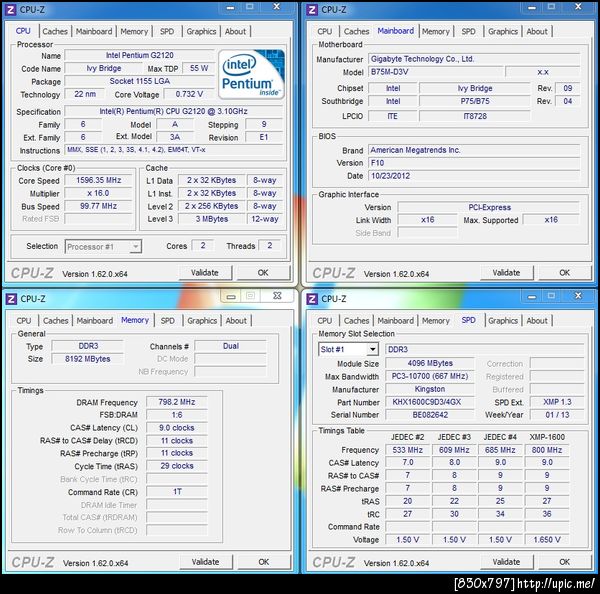The width and height of the screenshot is (600, 594).
Task: Minimize the CPU tab window
Action: tap(230, 7)
